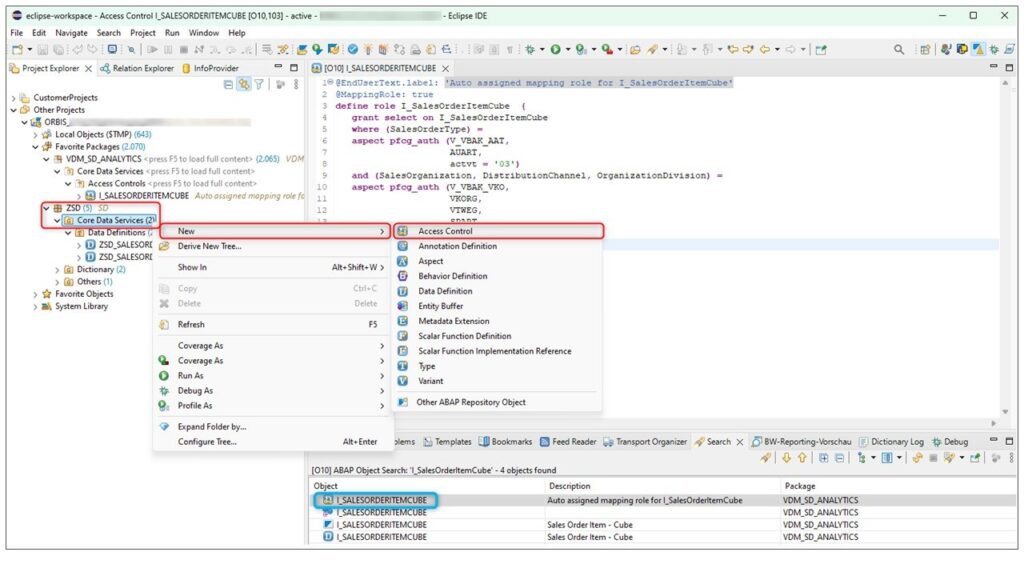Click I_SALESORDERITEMCUBE under Access Controls in tree
The width and height of the screenshot is (1024, 576).
(144, 196)
